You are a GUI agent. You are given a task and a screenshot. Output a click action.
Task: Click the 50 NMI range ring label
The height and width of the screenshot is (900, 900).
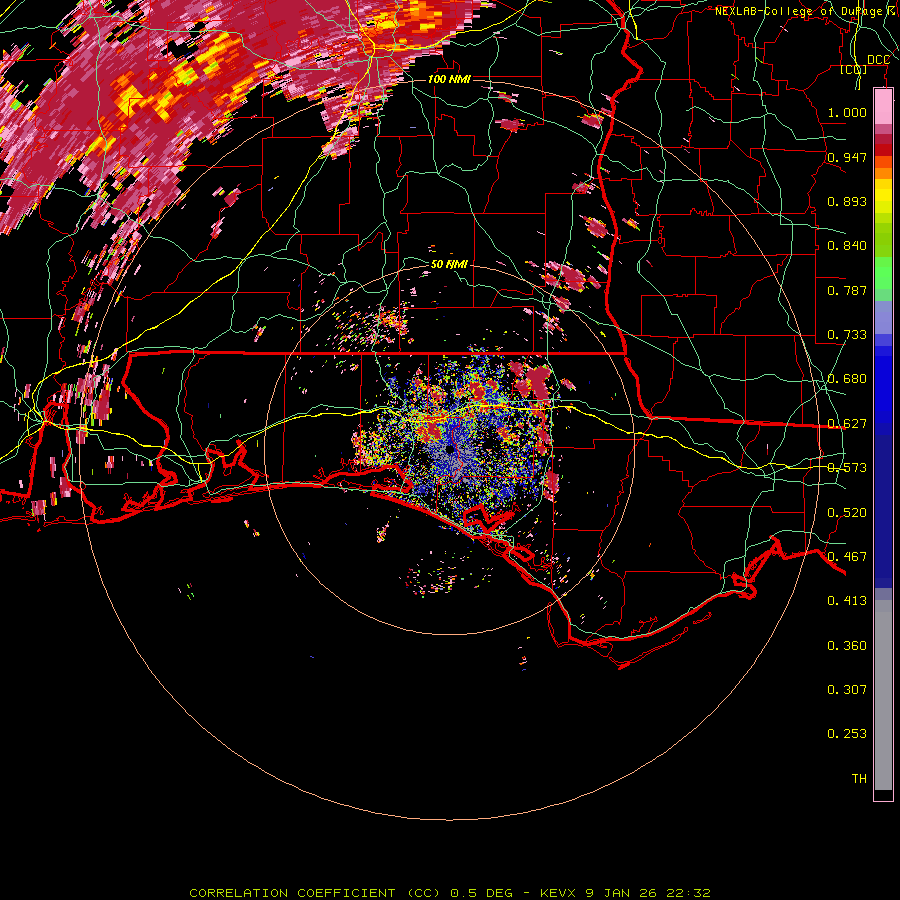[449, 265]
